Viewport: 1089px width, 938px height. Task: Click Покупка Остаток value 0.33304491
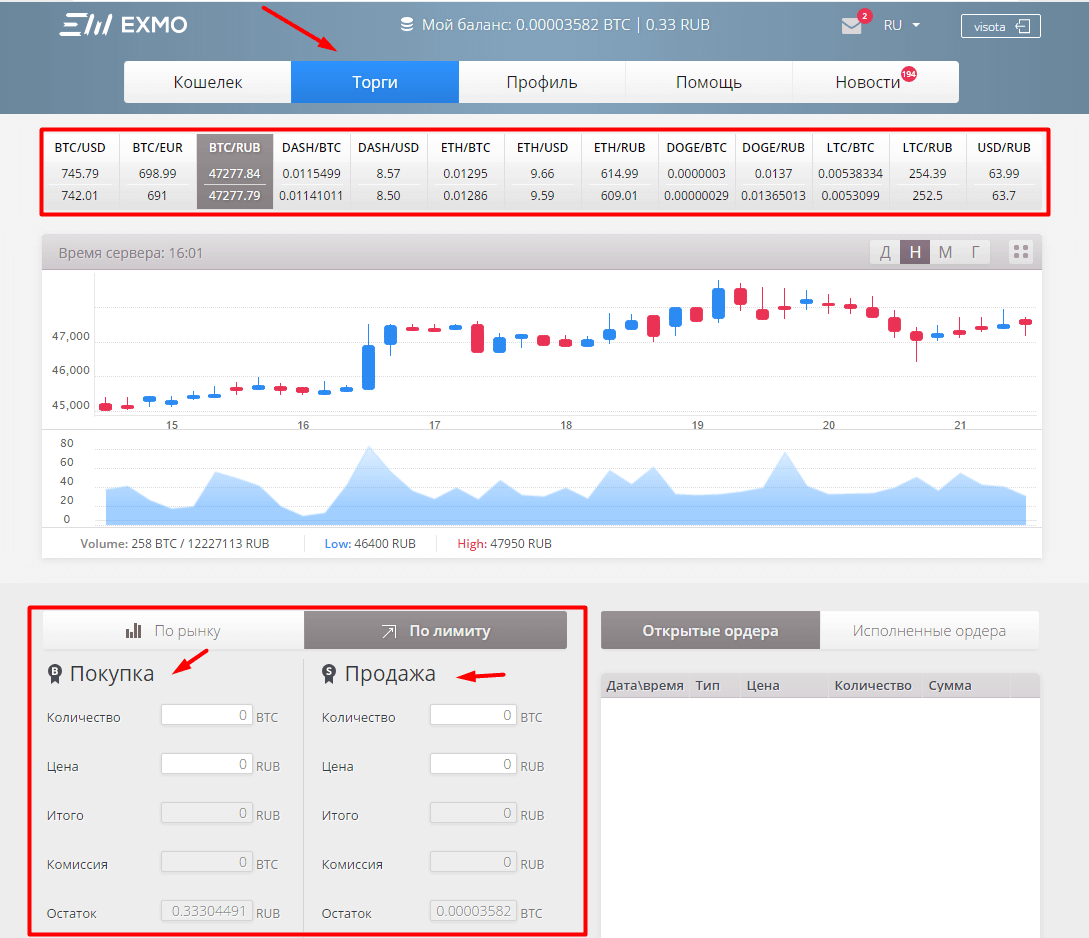[x=206, y=911]
